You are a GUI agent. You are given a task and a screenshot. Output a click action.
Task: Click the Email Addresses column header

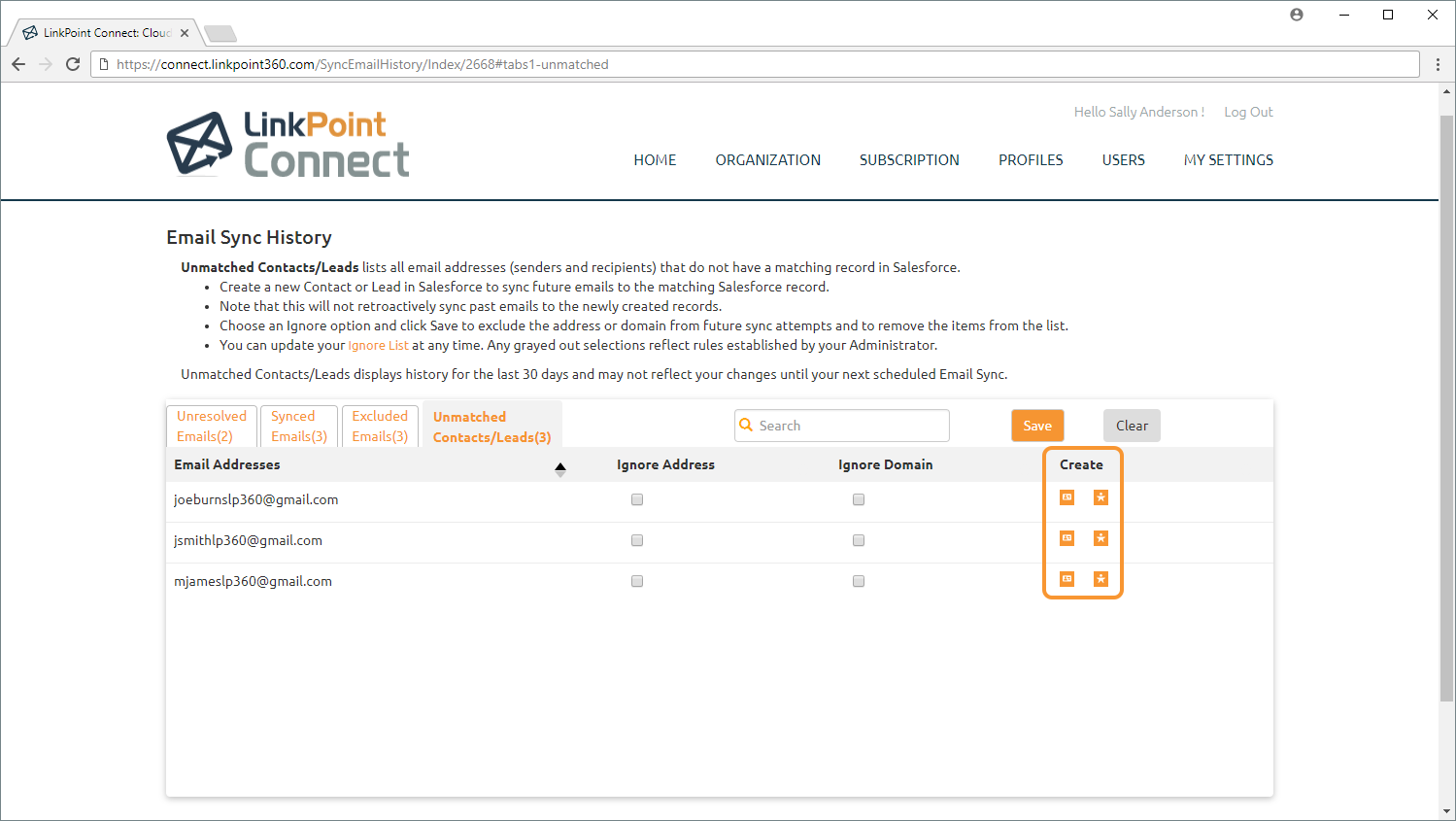pyautogui.click(x=227, y=464)
